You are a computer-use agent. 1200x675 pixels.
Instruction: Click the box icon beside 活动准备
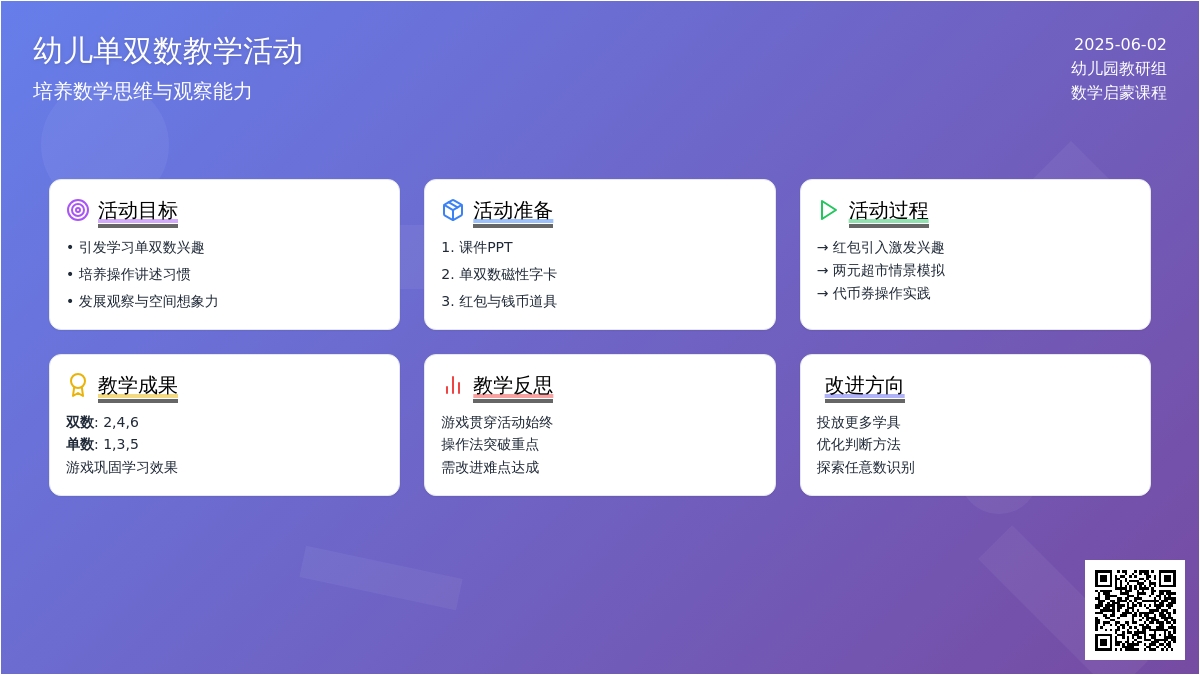click(x=453, y=210)
